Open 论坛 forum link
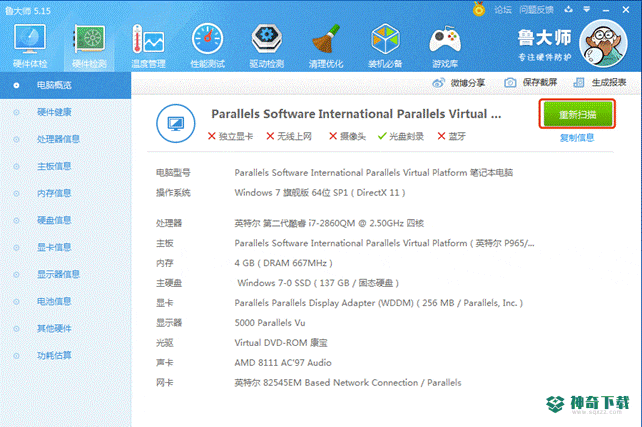The width and height of the screenshot is (642, 427). (503, 10)
